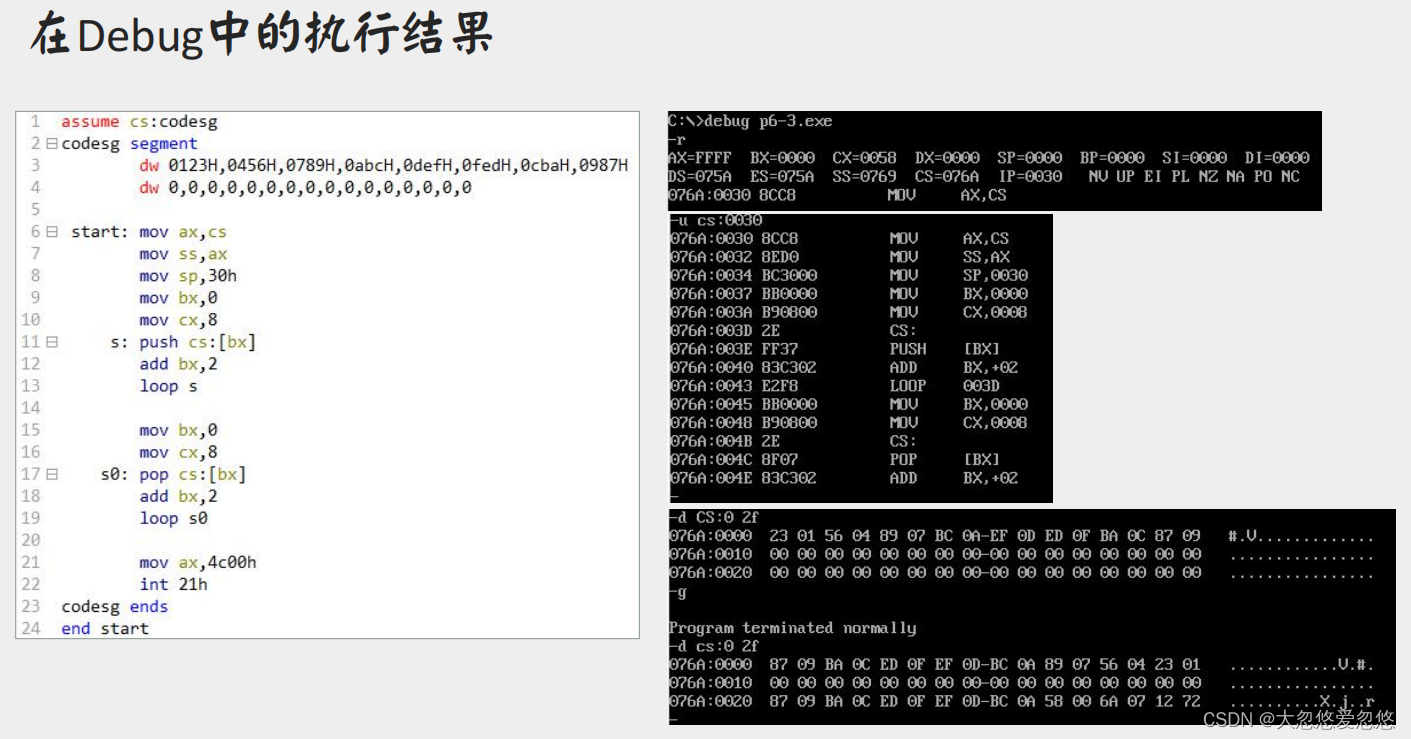Click code line mov sp,30h
Image resolution: width=1411 pixels, height=739 pixels.
tap(188, 276)
